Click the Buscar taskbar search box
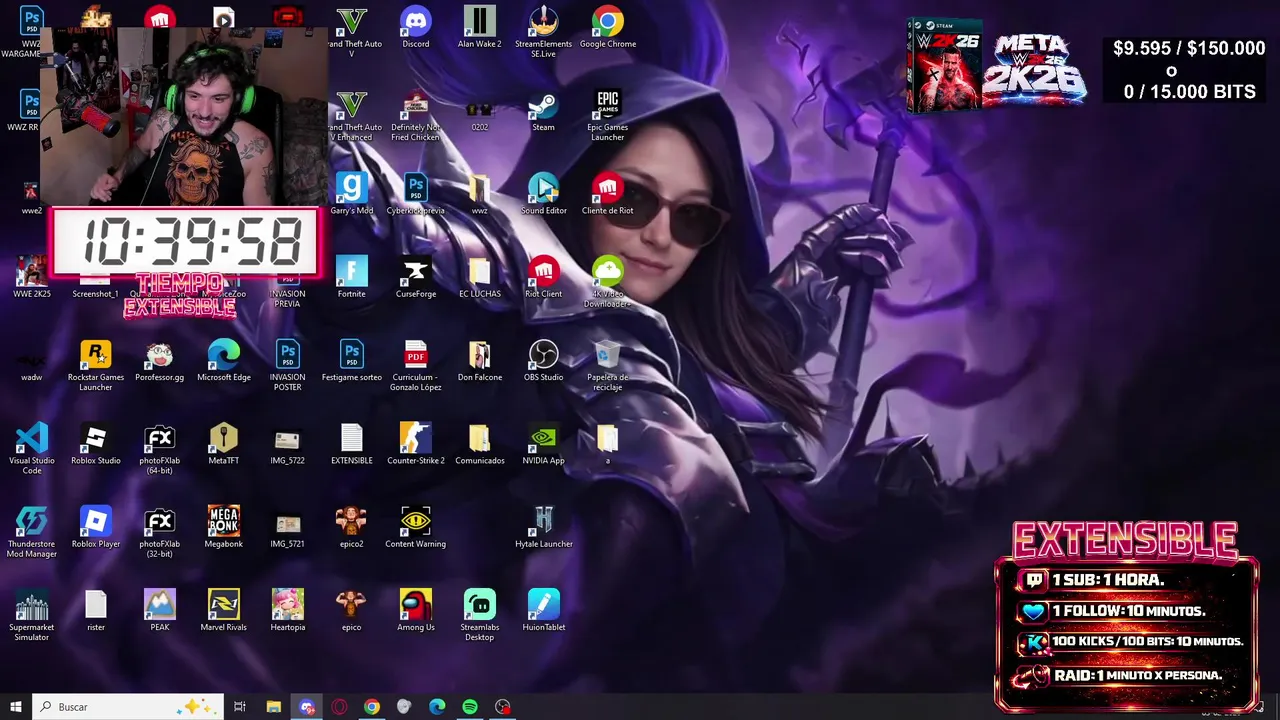This screenshot has width=1280, height=720. click(127, 707)
